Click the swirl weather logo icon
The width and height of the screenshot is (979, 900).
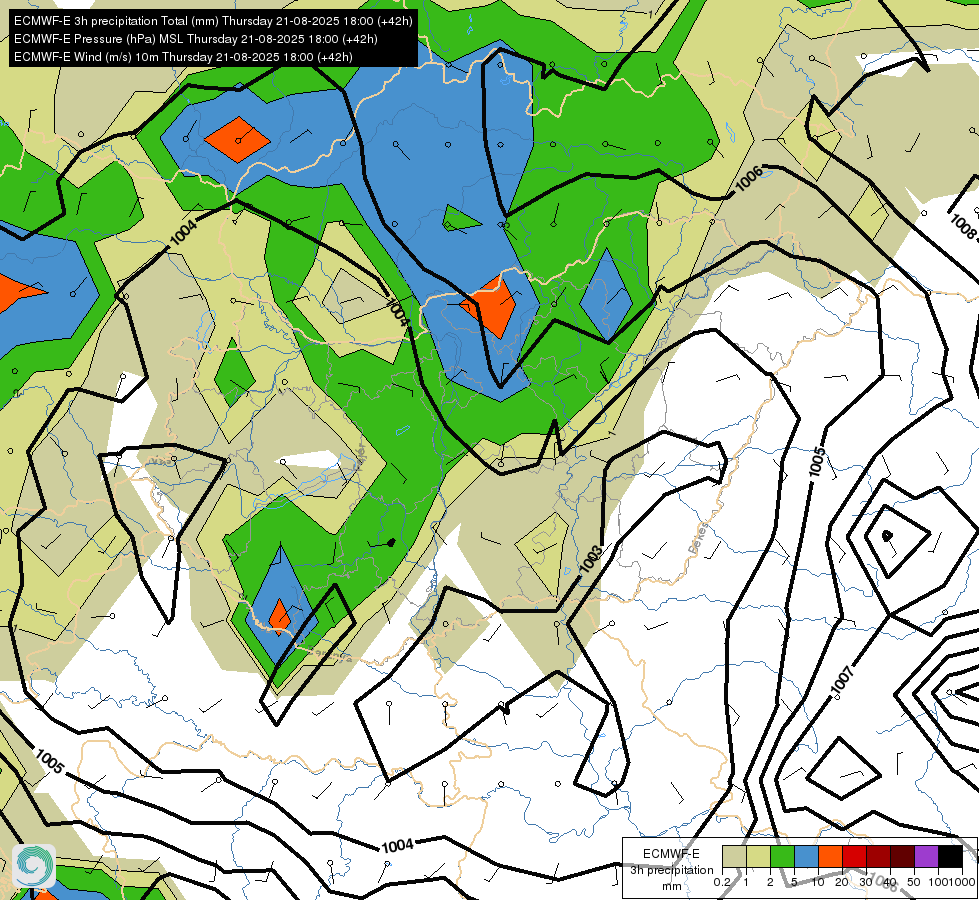coord(34,866)
